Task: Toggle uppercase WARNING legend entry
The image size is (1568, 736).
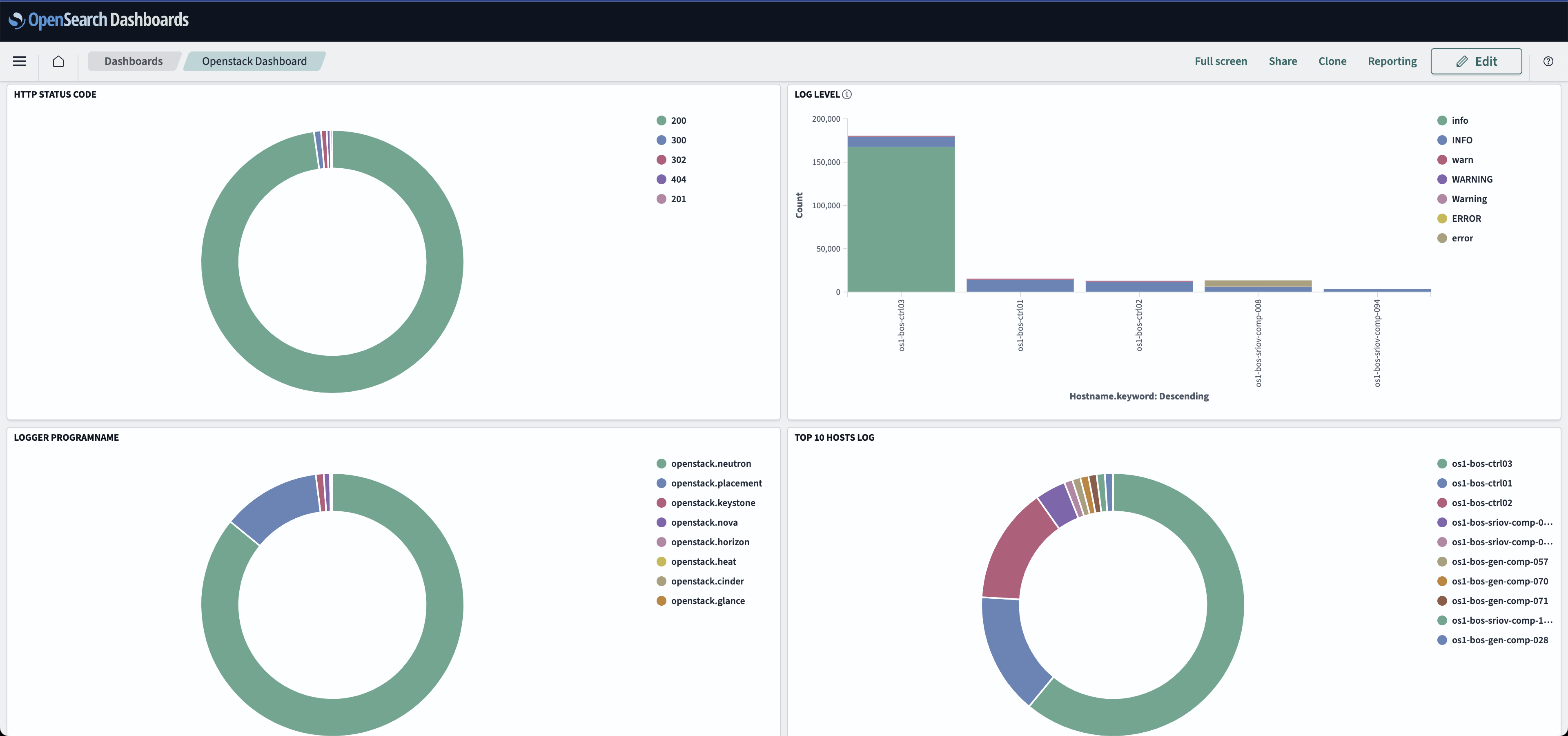Action: point(1465,179)
